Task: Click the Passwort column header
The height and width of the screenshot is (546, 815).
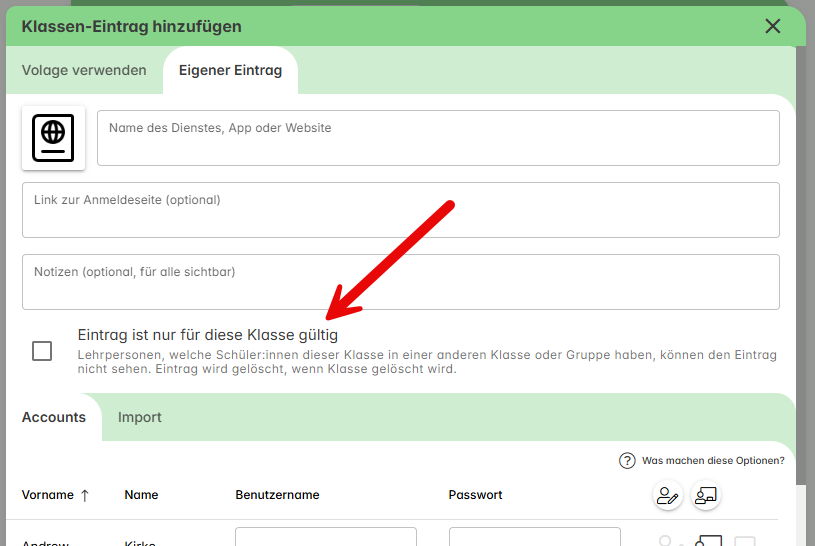Action: pyautogui.click(x=475, y=495)
